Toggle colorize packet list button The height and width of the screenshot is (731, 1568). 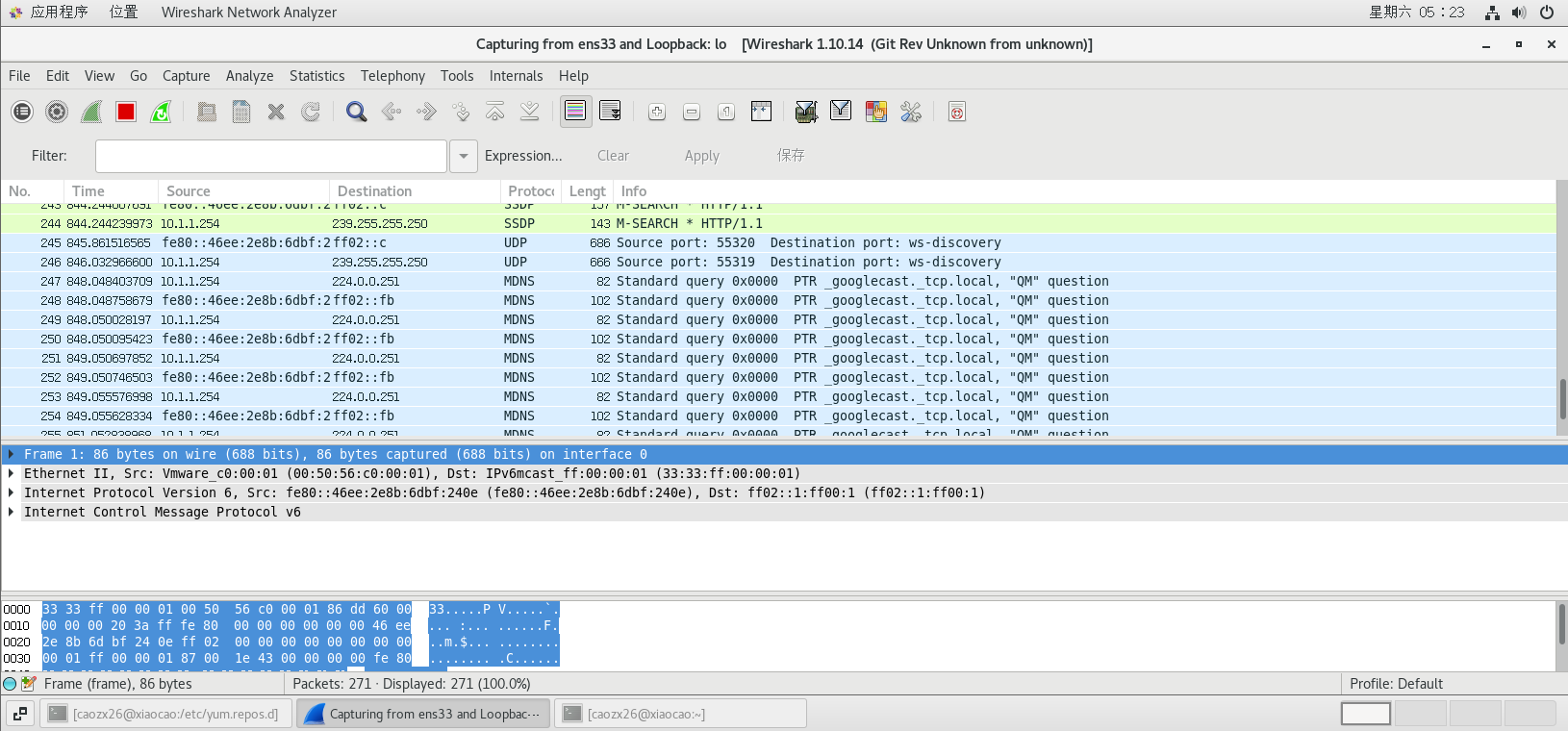pyautogui.click(x=575, y=112)
